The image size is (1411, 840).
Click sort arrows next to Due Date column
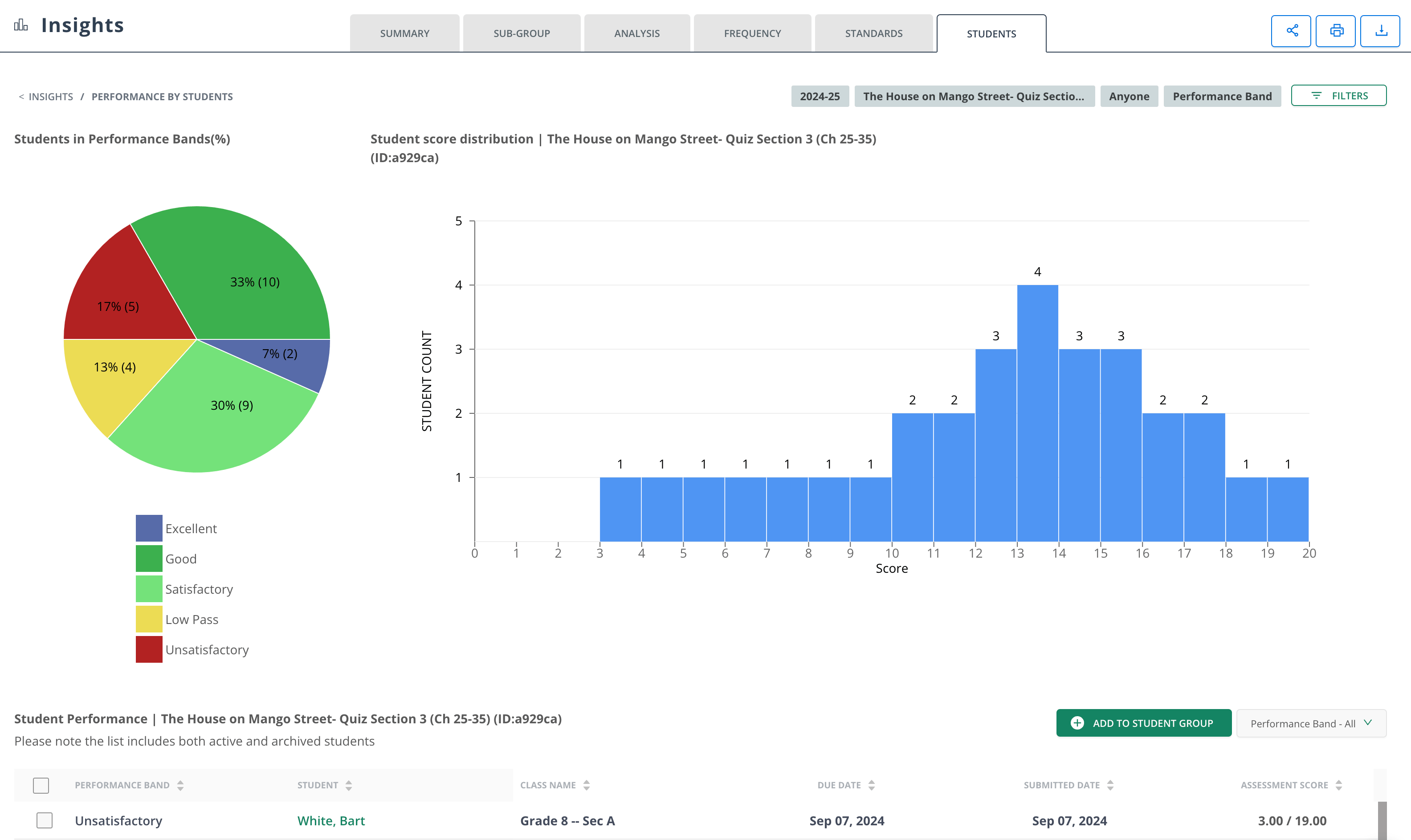[872, 785]
